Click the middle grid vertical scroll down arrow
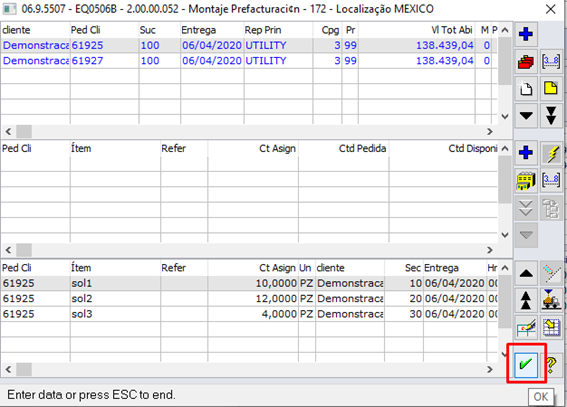Viewport: 567px width, 407px height. tap(505, 235)
